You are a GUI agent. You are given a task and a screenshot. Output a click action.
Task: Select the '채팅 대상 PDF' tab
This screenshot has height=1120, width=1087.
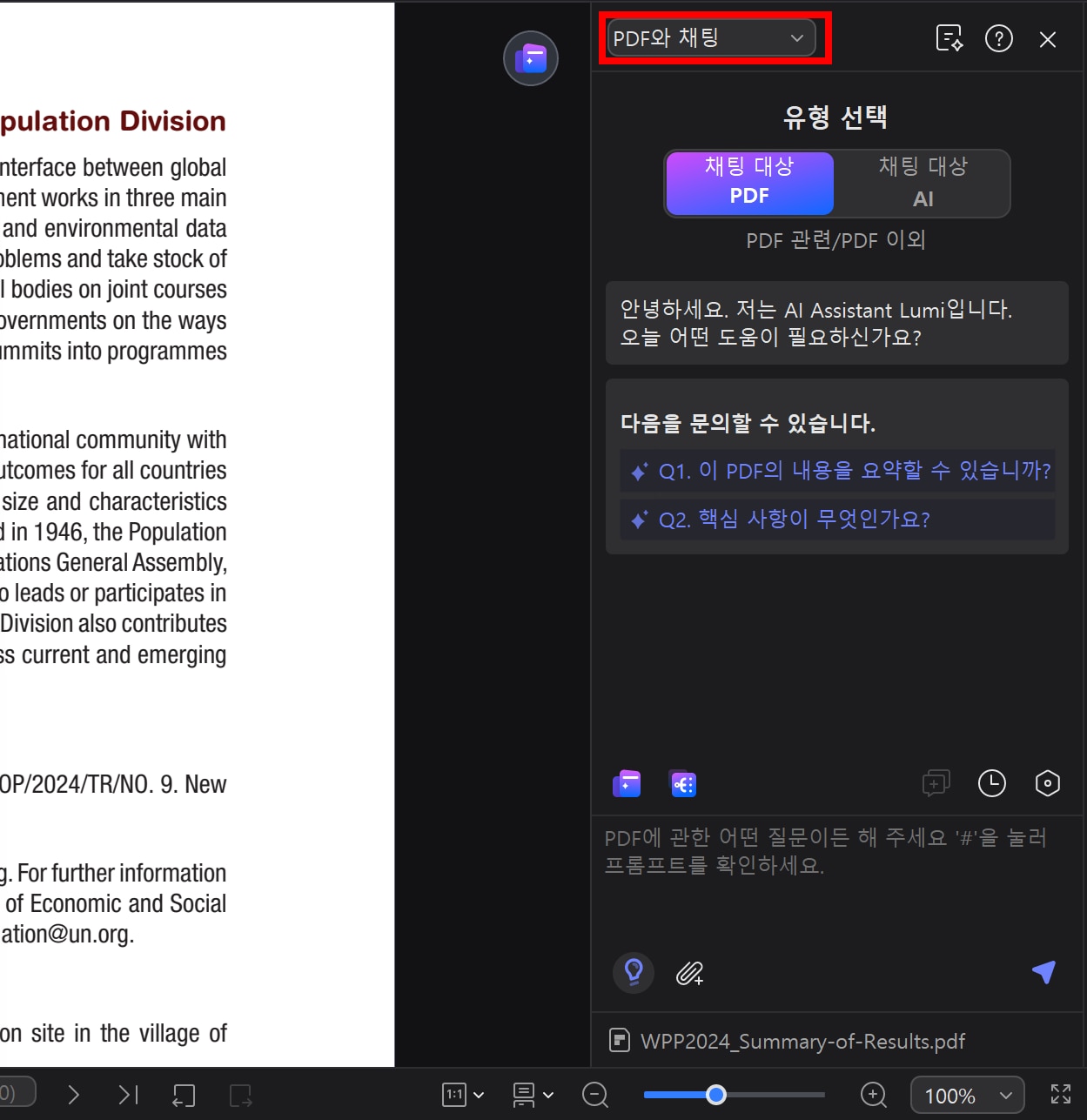749,183
